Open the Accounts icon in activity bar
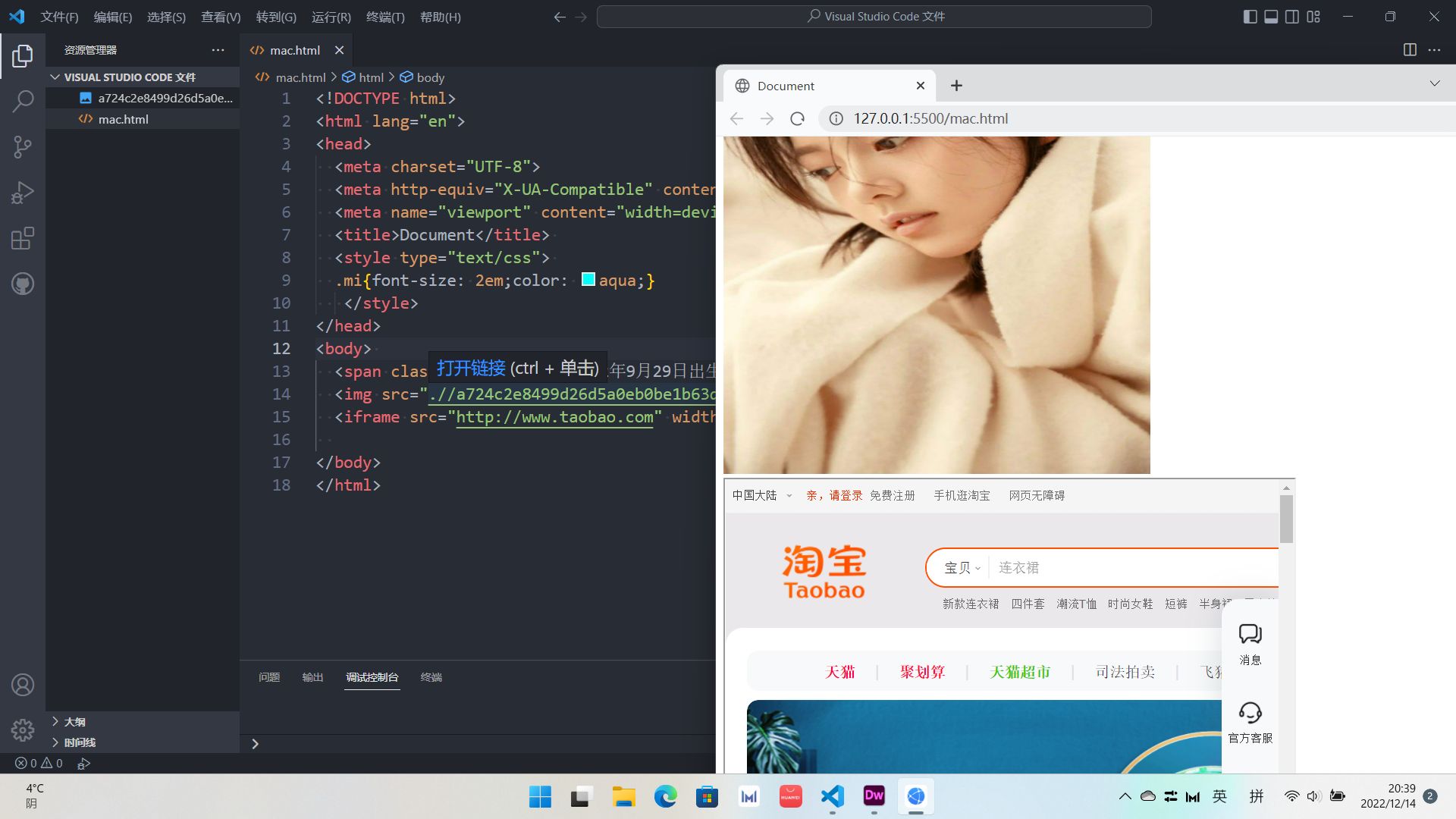Image resolution: width=1456 pixels, height=819 pixels. (23, 685)
